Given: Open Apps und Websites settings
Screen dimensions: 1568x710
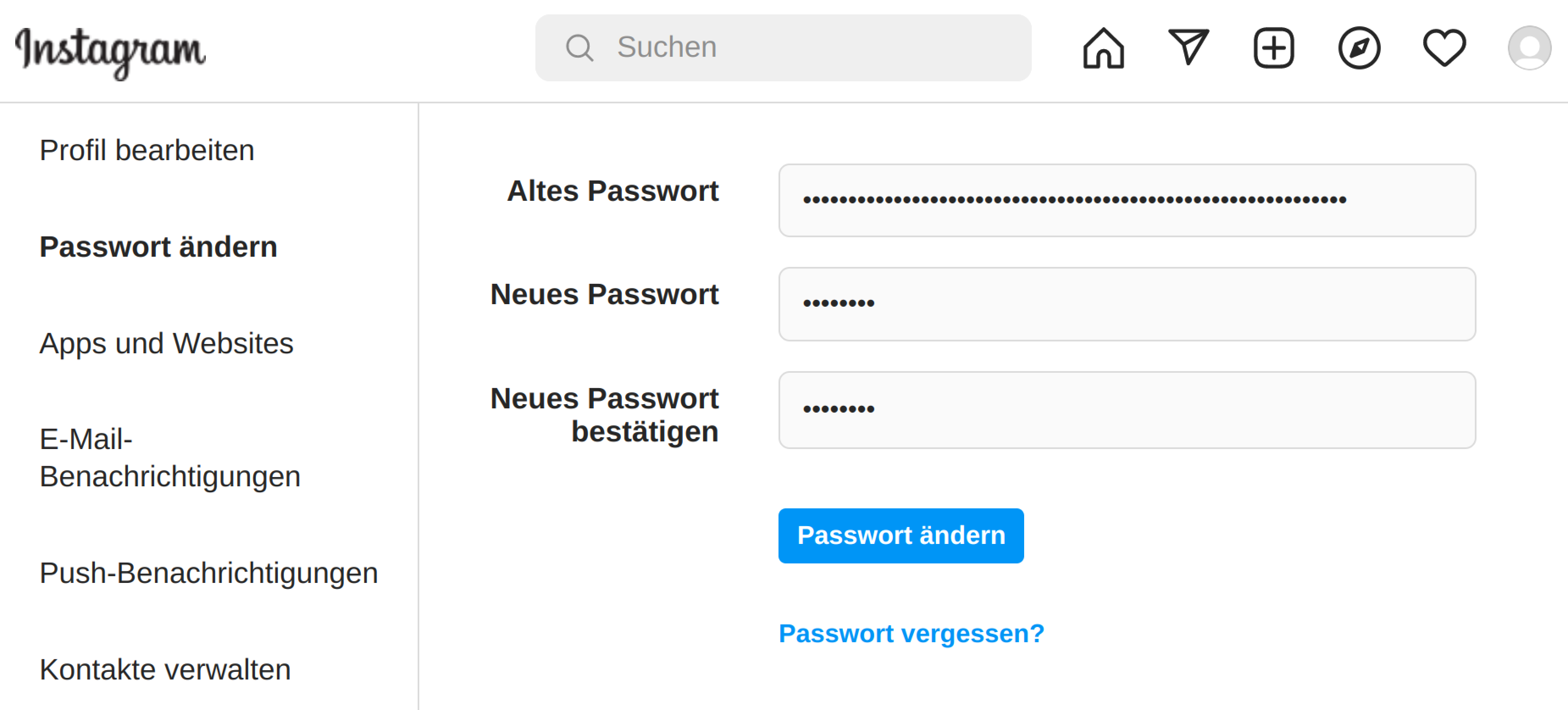Looking at the screenshot, I should [x=166, y=344].
